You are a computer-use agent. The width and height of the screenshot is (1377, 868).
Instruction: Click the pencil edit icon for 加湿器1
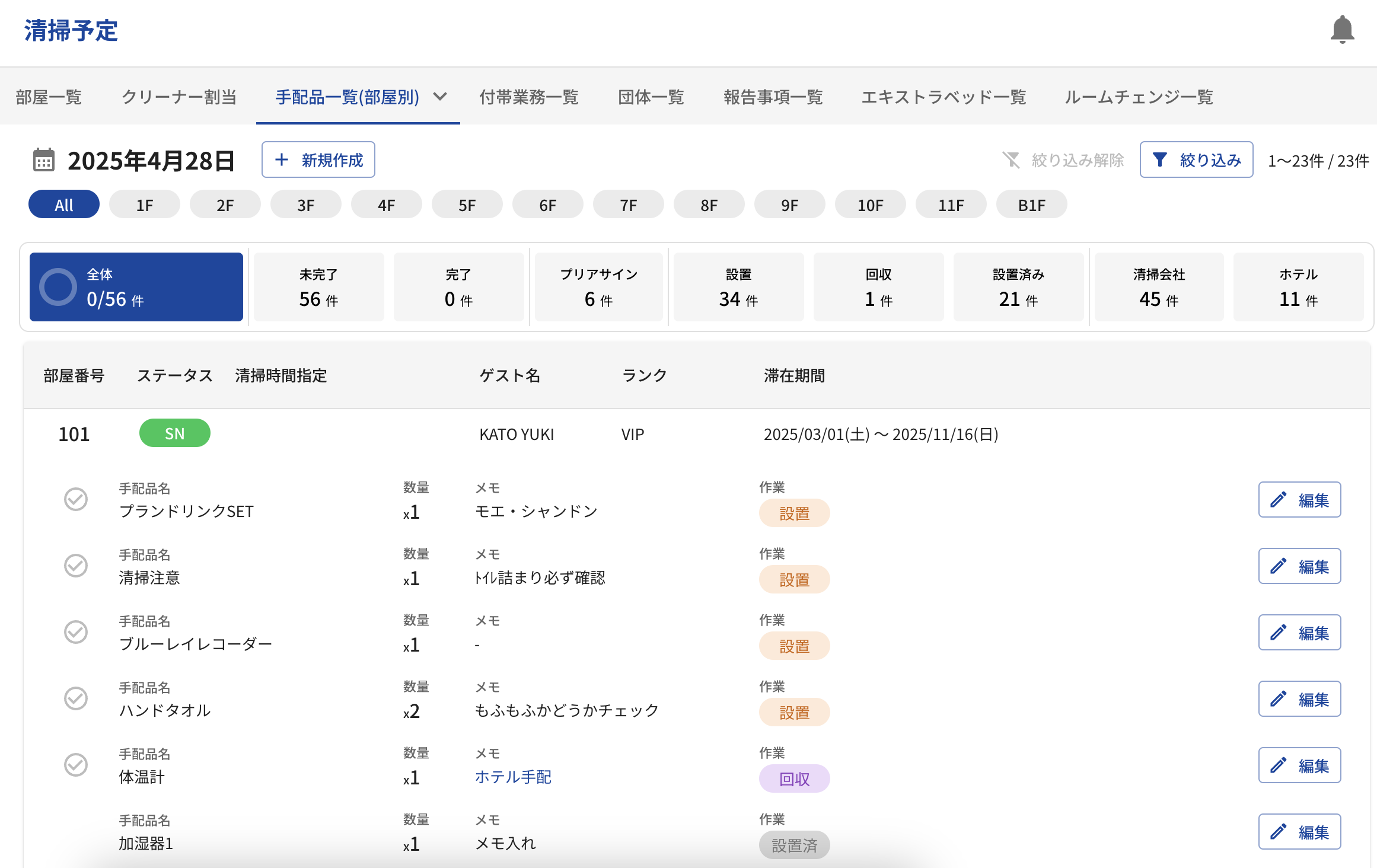tap(1279, 831)
